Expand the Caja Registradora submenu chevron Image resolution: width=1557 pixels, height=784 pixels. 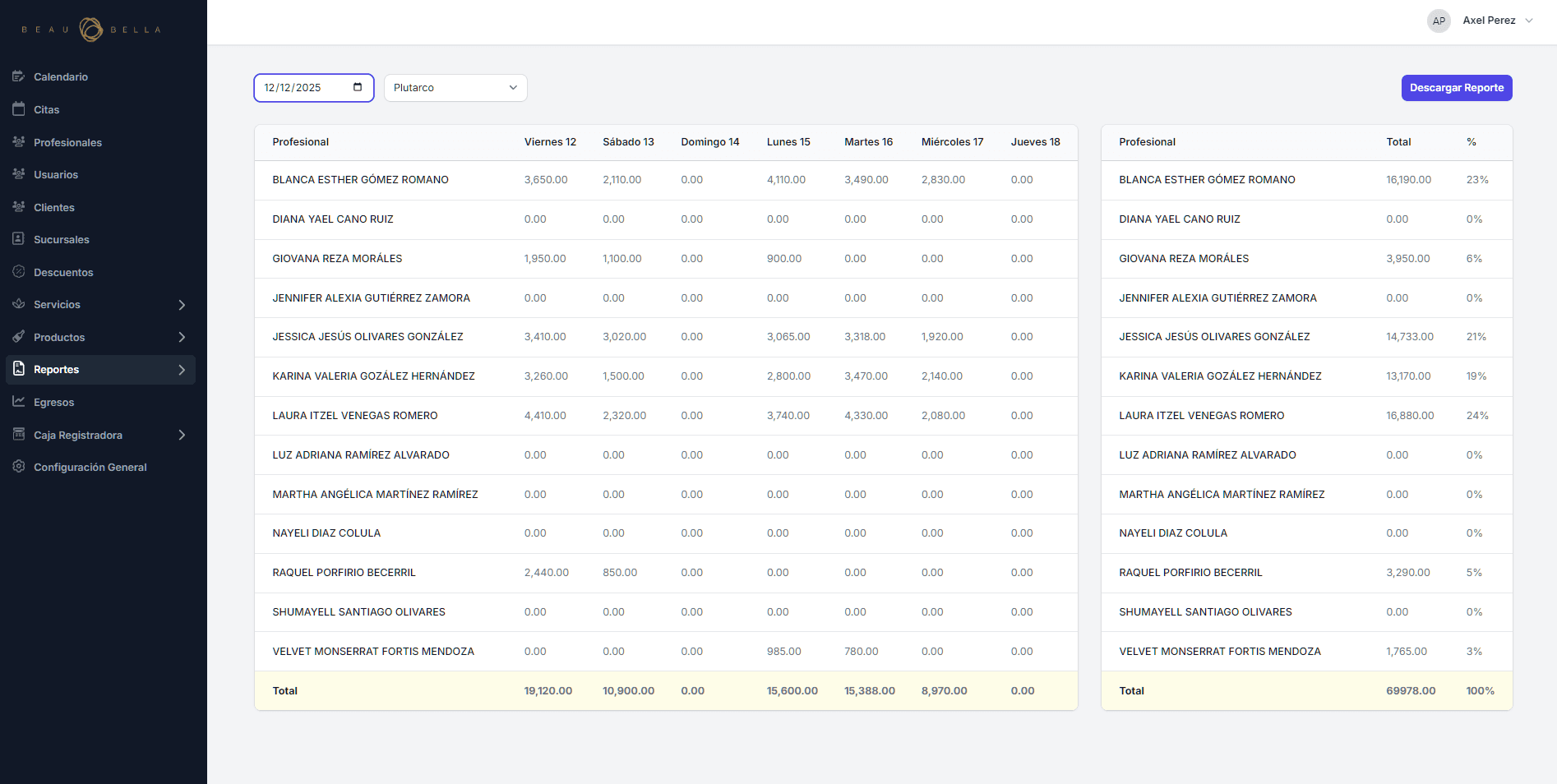(x=182, y=435)
